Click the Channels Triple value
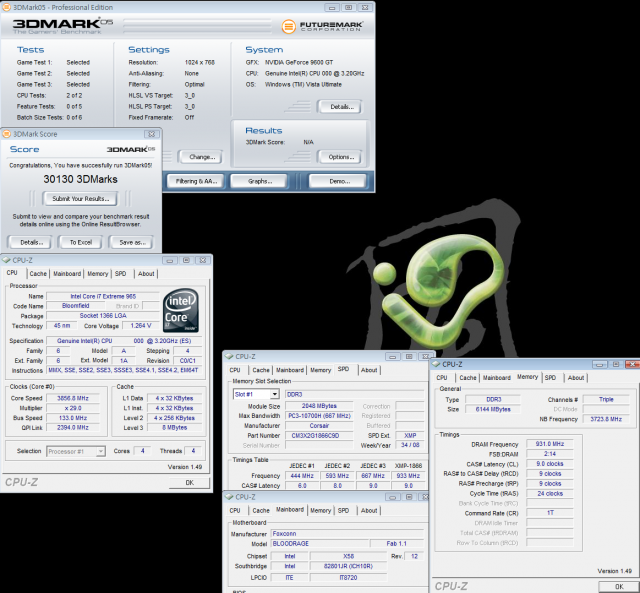The width and height of the screenshot is (640, 593). click(606, 400)
